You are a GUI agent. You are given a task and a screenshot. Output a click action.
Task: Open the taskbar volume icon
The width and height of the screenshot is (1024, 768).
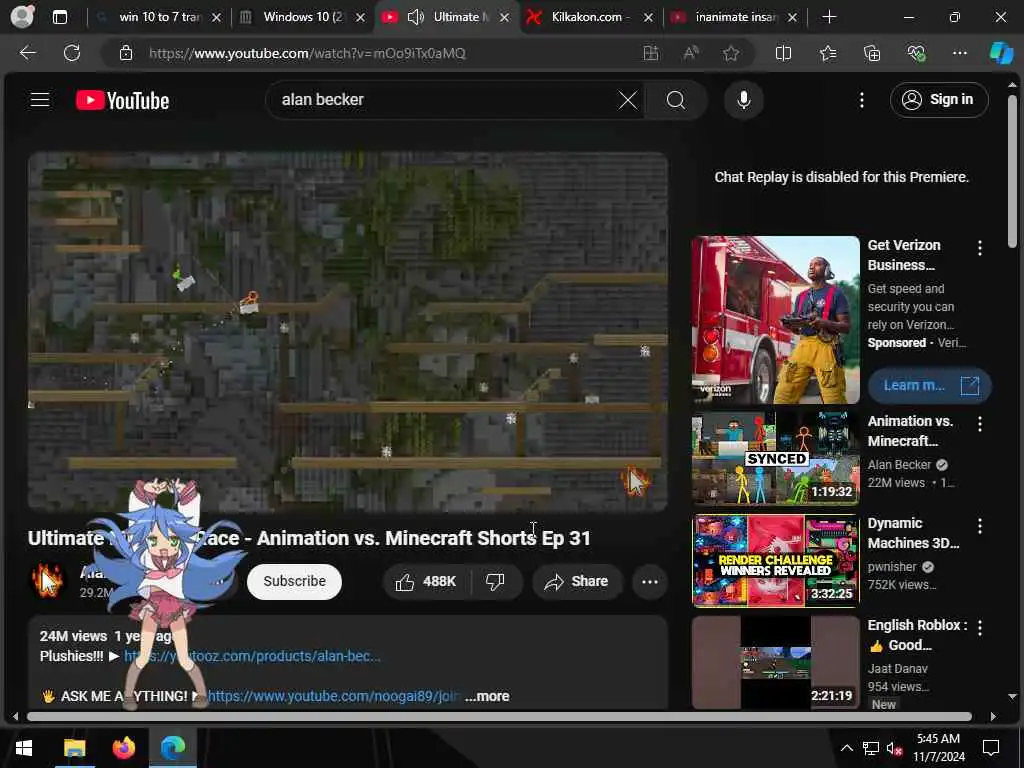pyautogui.click(x=894, y=748)
